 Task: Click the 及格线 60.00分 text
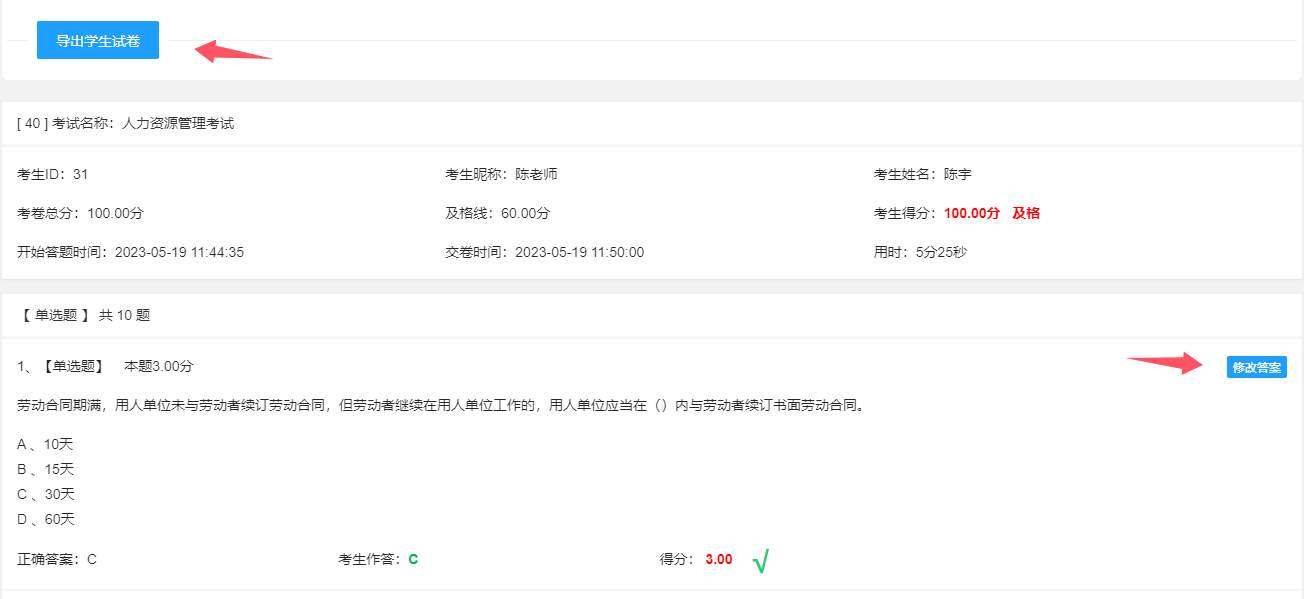(497, 213)
